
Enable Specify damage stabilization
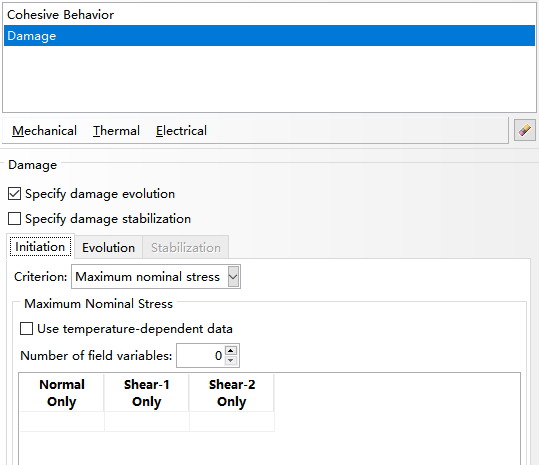(x=14, y=219)
